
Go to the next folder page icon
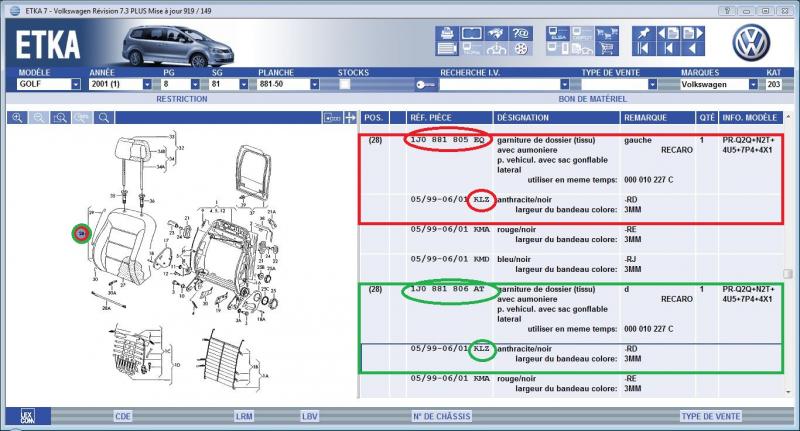693,33
